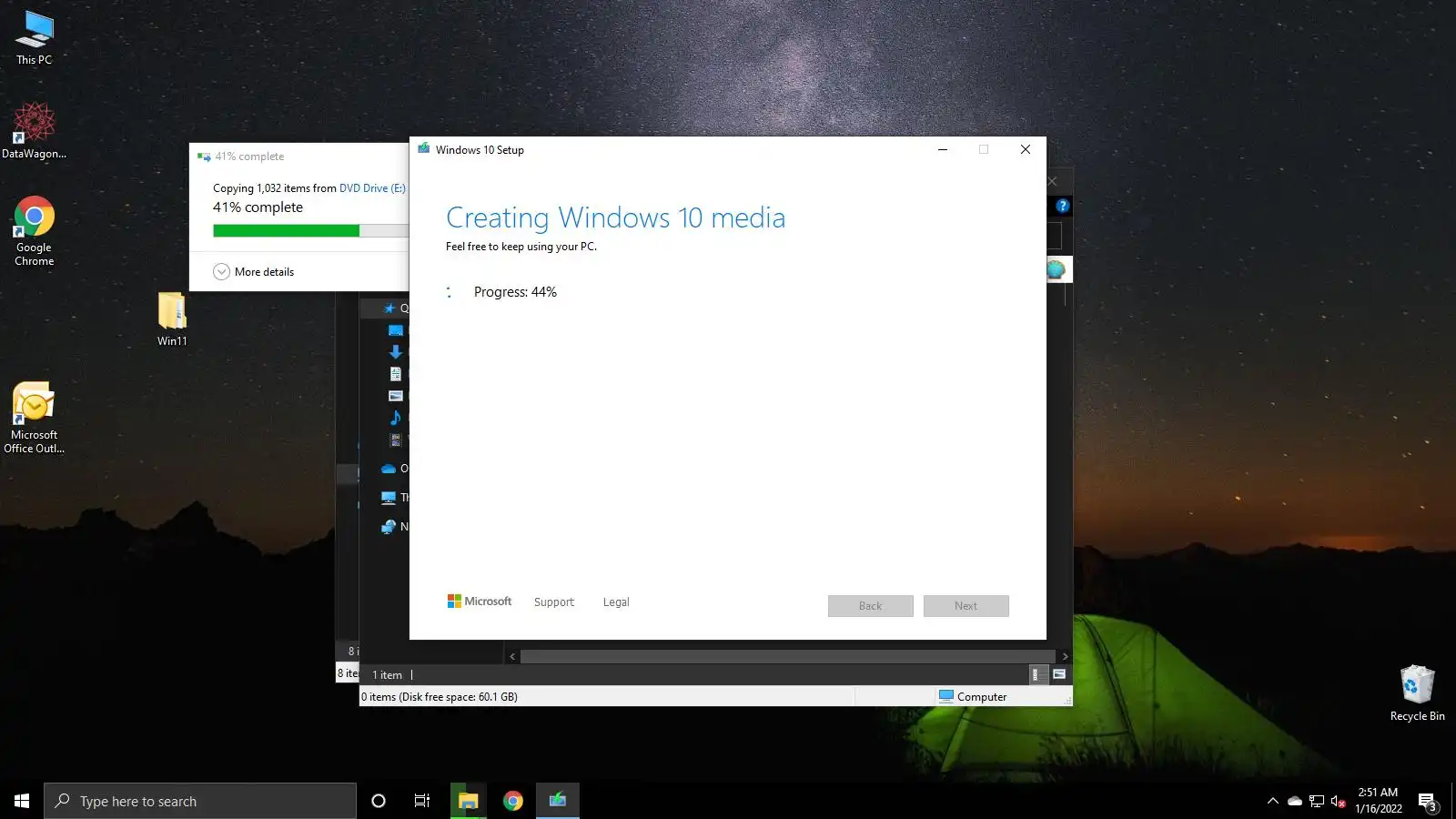Click the 'Progress: 44%' text in Setup
This screenshot has width=1456, height=819.
(515, 292)
